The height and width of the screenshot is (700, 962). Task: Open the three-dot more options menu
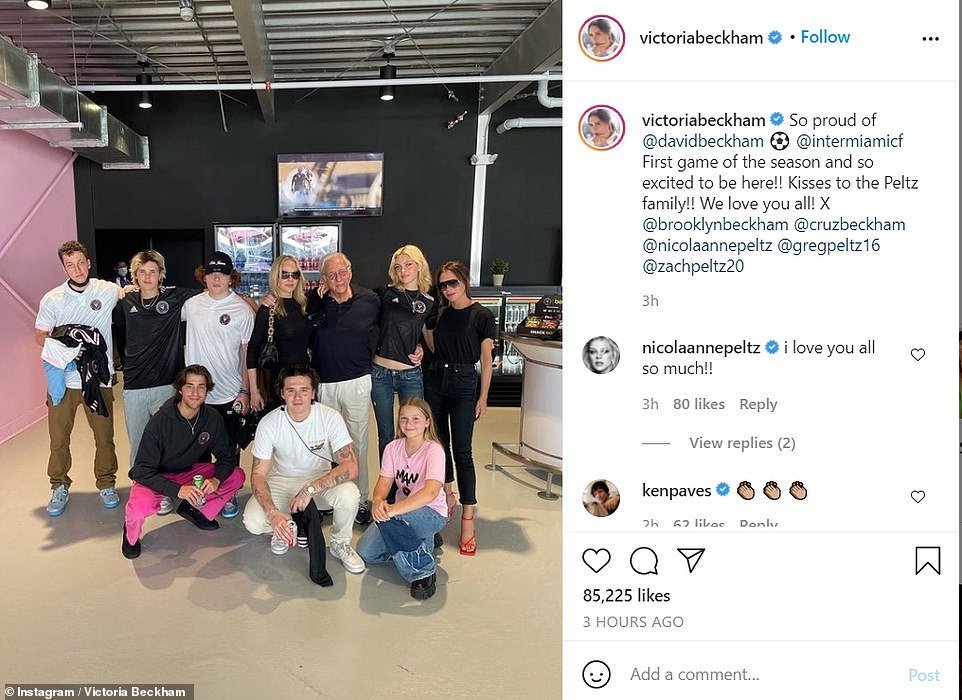(x=930, y=39)
